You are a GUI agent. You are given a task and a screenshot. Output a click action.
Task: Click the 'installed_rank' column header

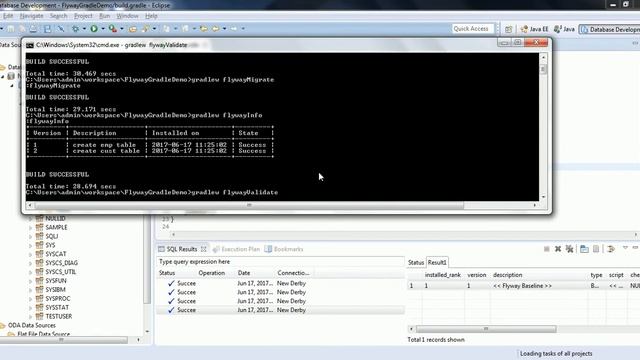(x=442, y=275)
